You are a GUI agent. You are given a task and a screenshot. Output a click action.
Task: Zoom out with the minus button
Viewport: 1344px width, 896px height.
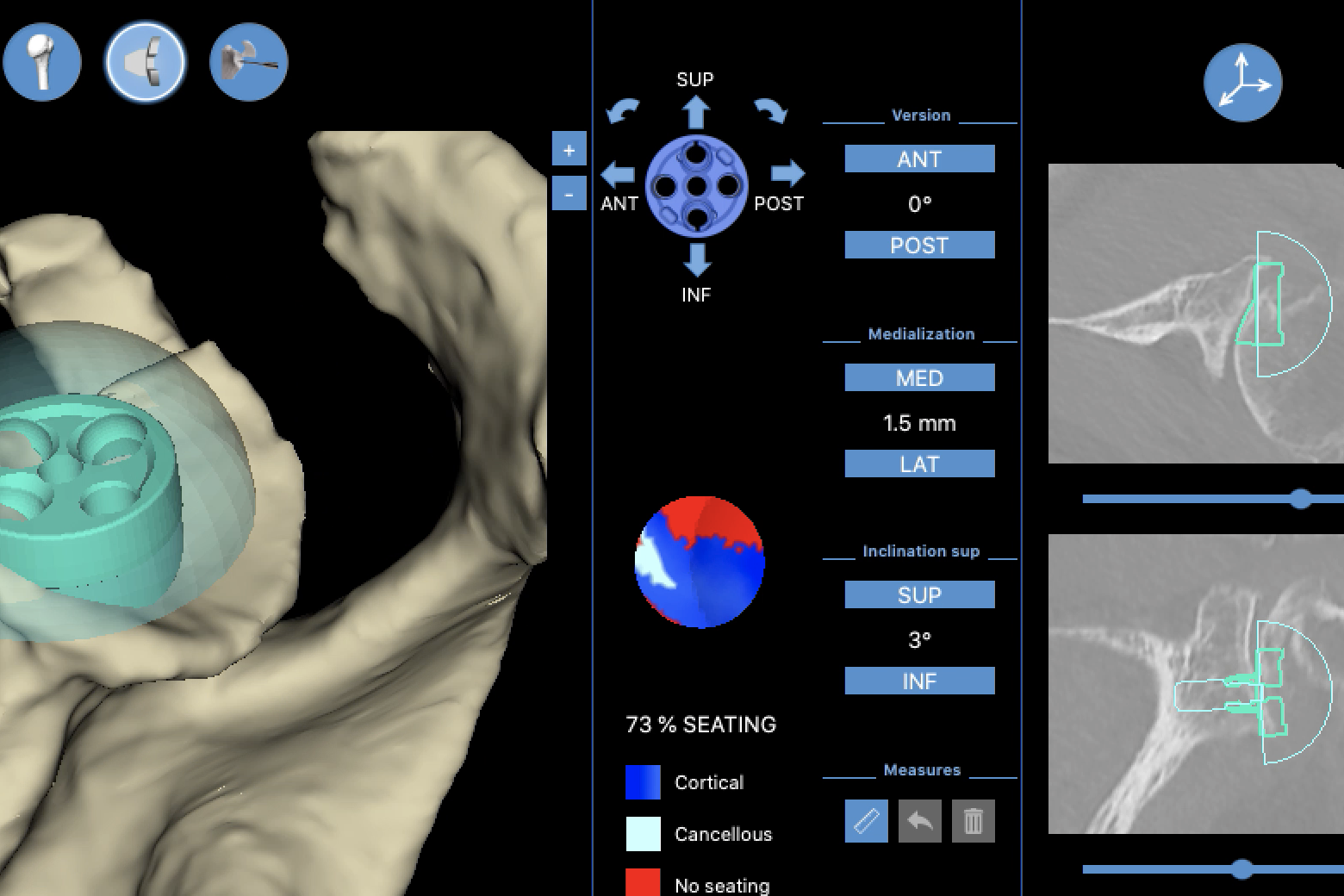[x=569, y=194]
